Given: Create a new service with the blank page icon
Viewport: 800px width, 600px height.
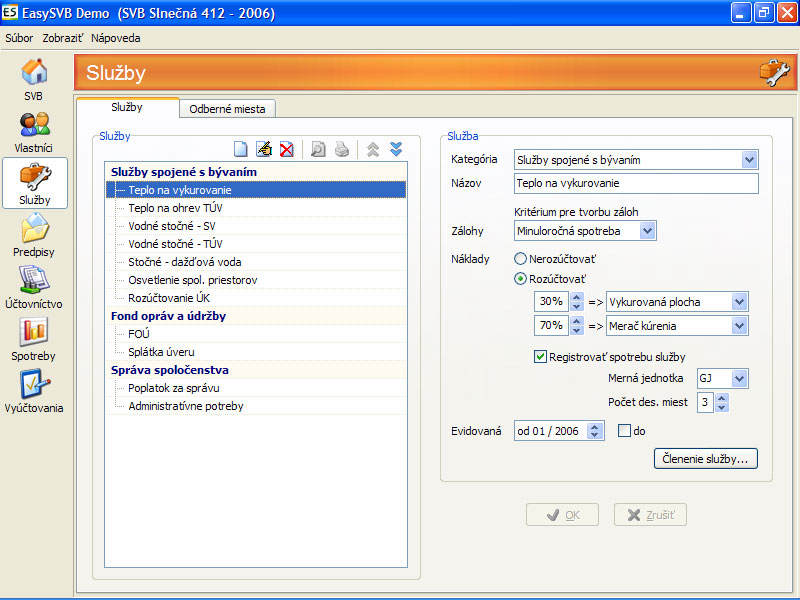Looking at the screenshot, I should click(x=240, y=149).
